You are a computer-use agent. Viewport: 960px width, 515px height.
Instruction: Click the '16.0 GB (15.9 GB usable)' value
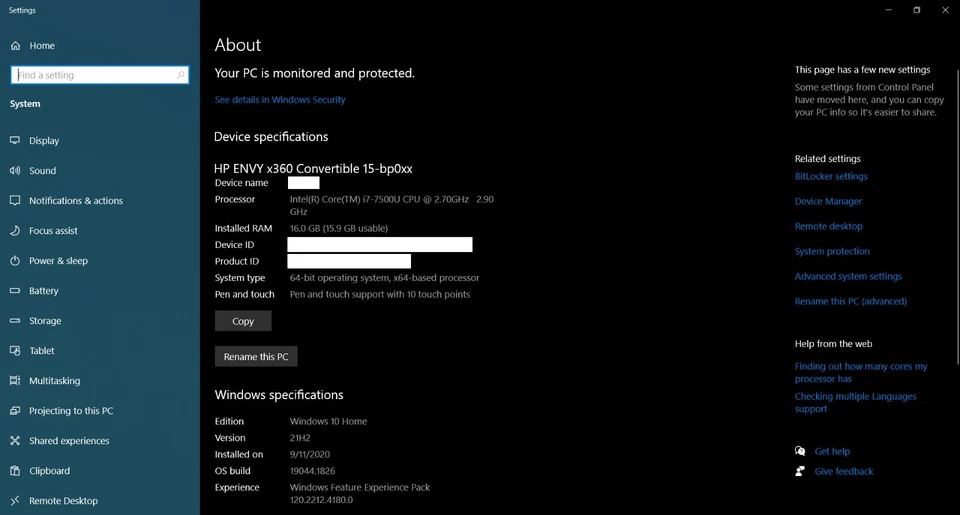339,228
